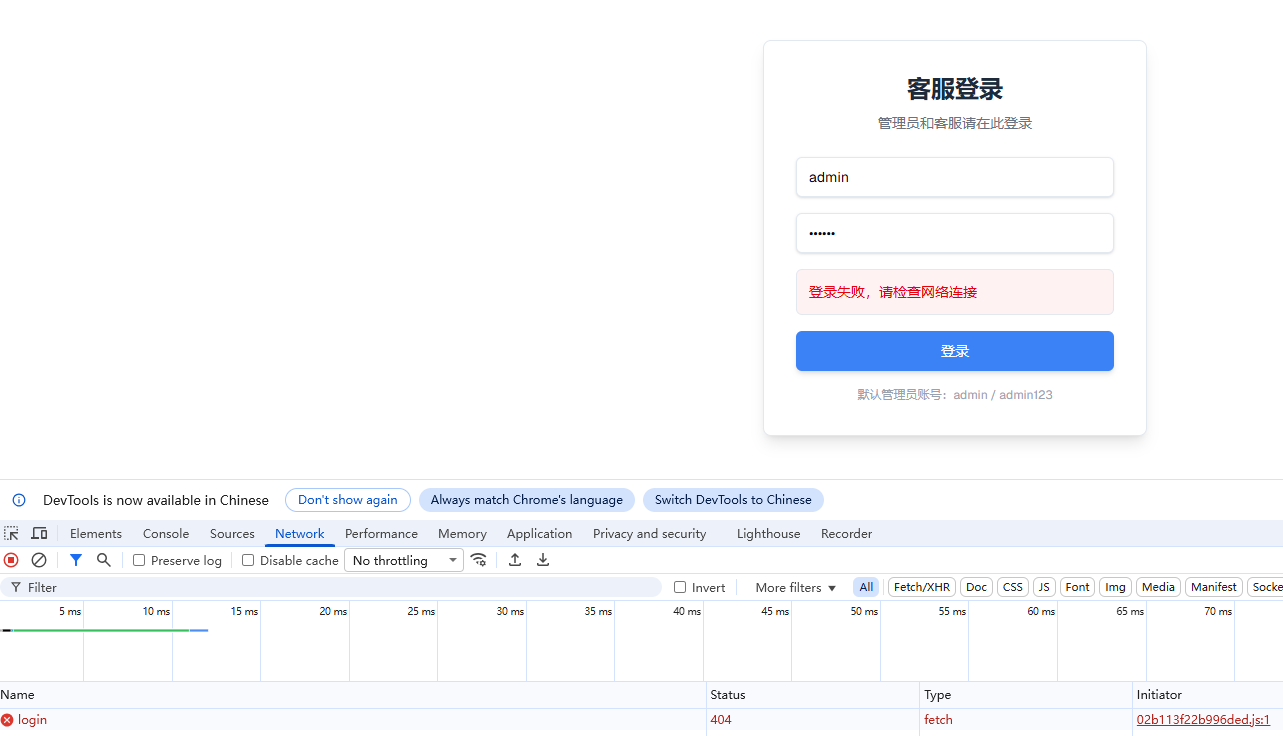Switch to the Elements tab
1283x736 pixels.
pos(96,534)
